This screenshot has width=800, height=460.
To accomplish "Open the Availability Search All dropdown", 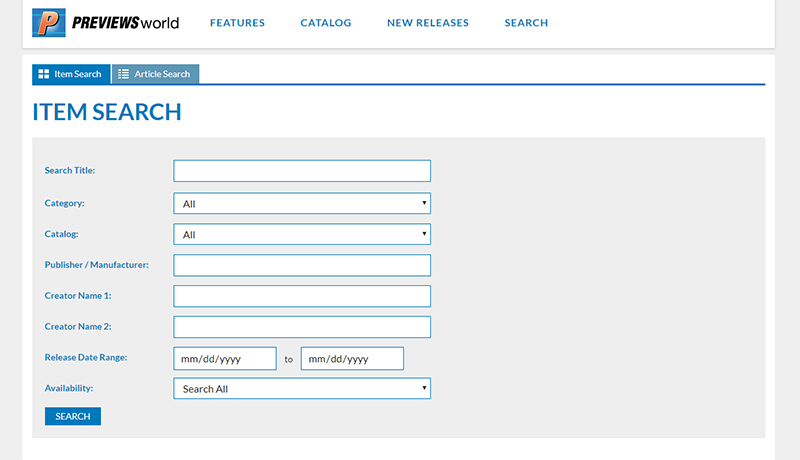I will coord(302,388).
